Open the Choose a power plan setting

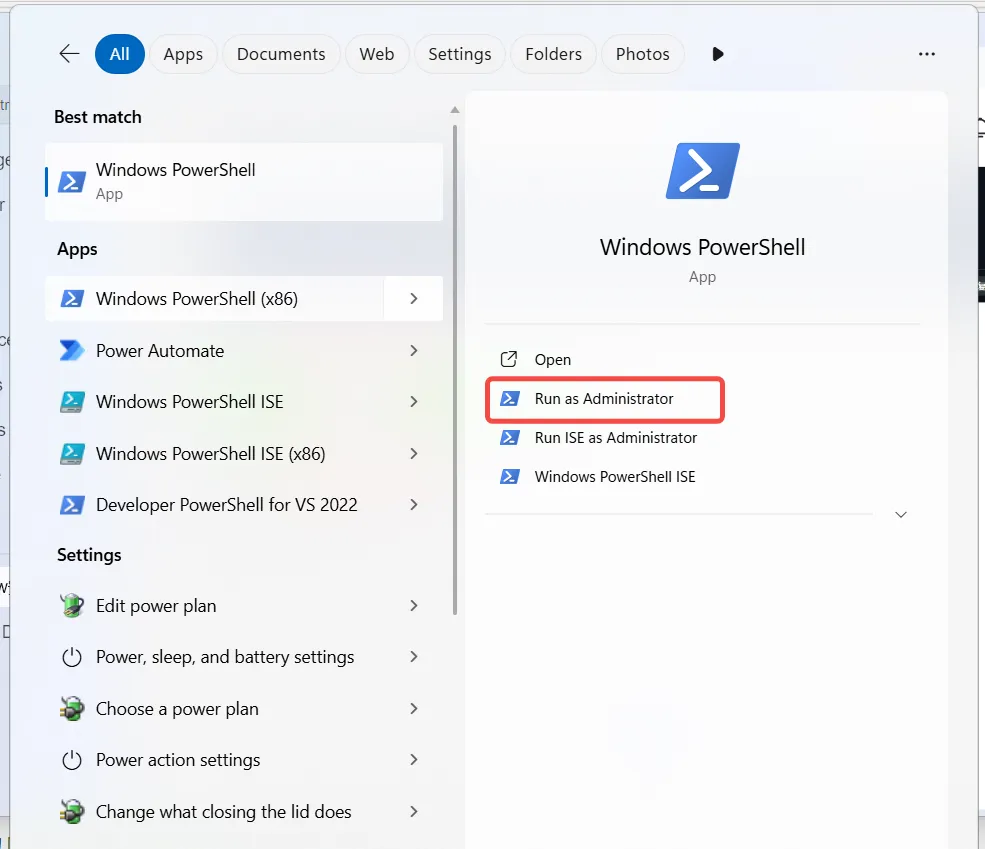[244, 708]
